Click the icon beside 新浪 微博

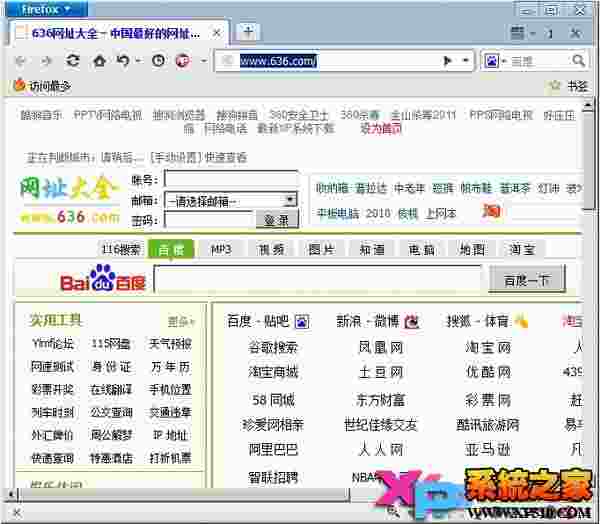(411, 322)
